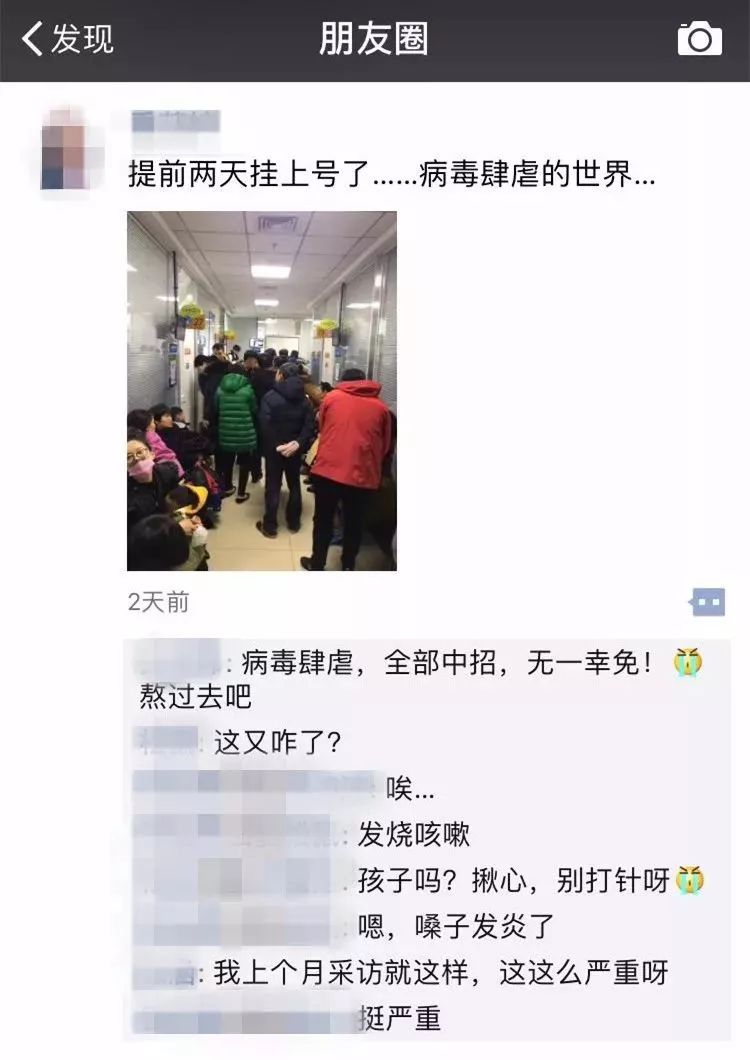Image resolution: width=750 pixels, height=1060 pixels.
Task: Tap the poster's blurred avatar
Action: pos(71,148)
